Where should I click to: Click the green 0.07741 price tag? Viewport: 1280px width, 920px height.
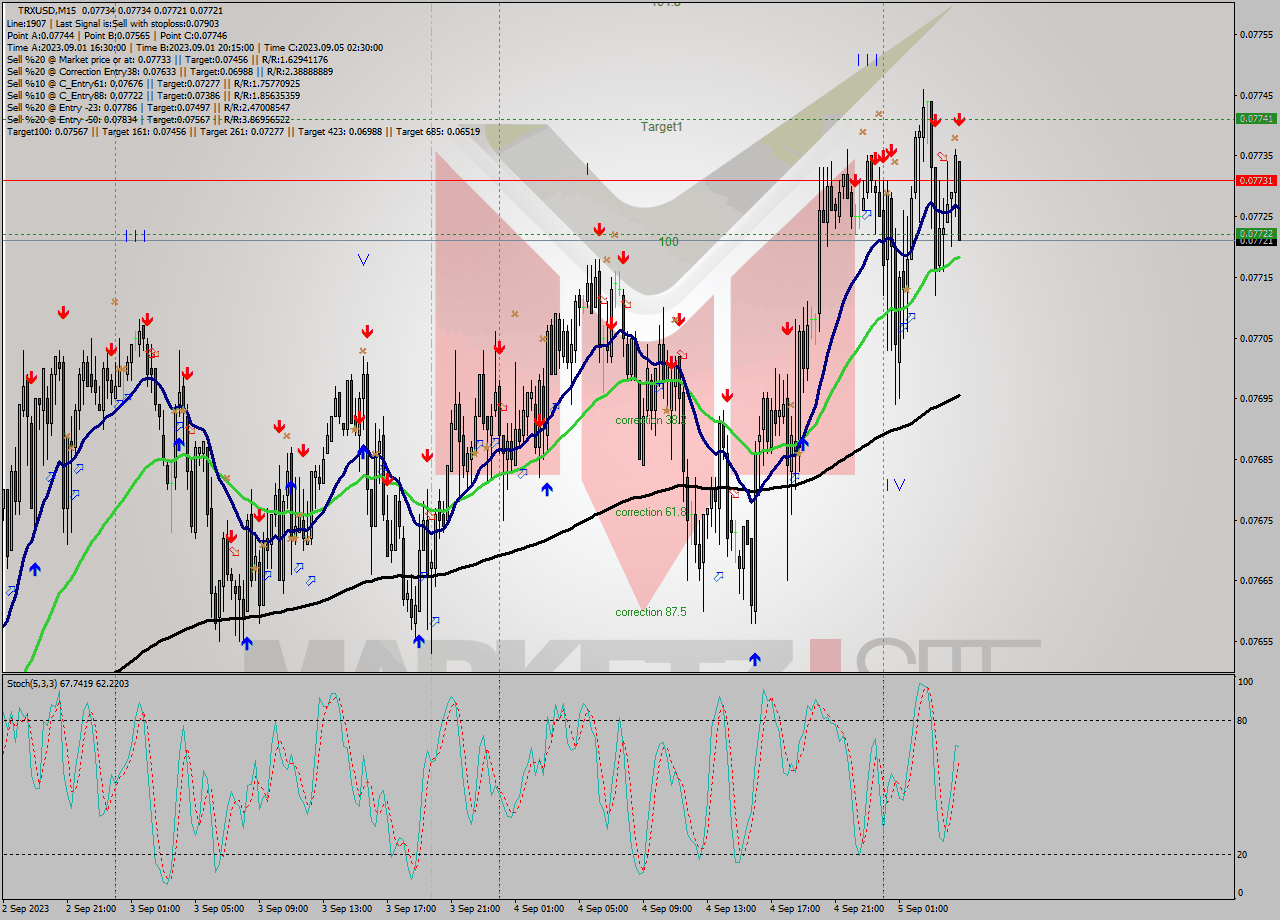click(x=1255, y=118)
